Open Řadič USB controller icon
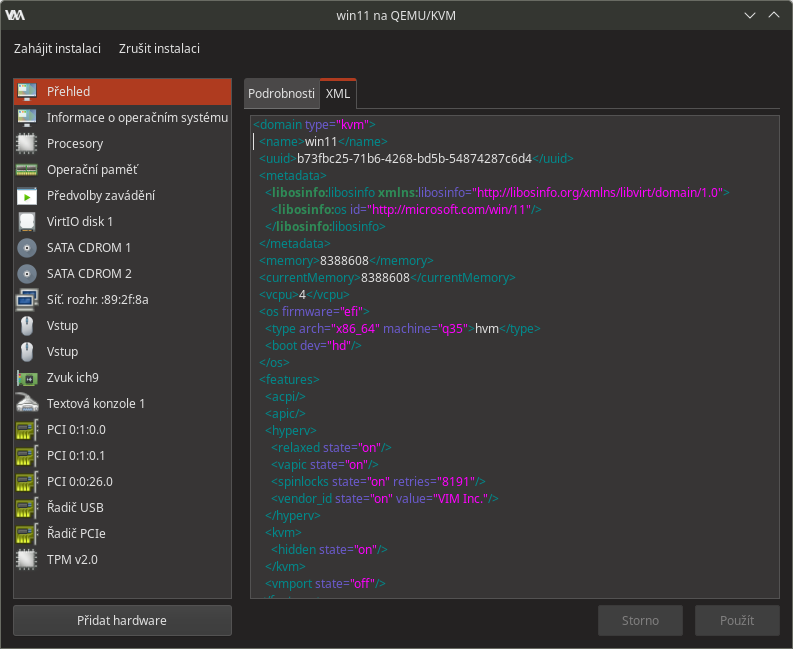Screen dimensions: 793x649 27,508
